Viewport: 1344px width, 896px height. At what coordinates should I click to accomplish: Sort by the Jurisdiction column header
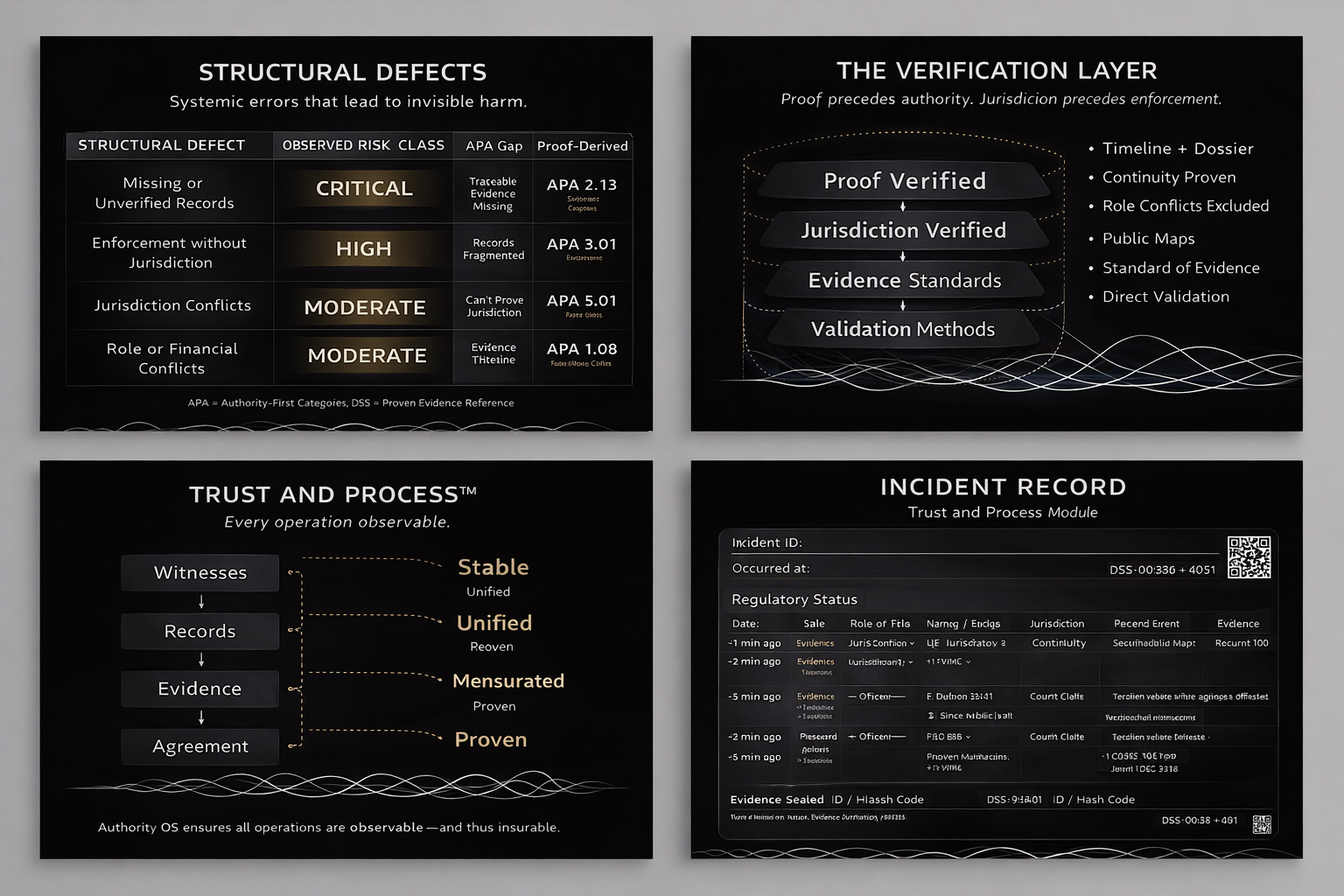(1059, 623)
